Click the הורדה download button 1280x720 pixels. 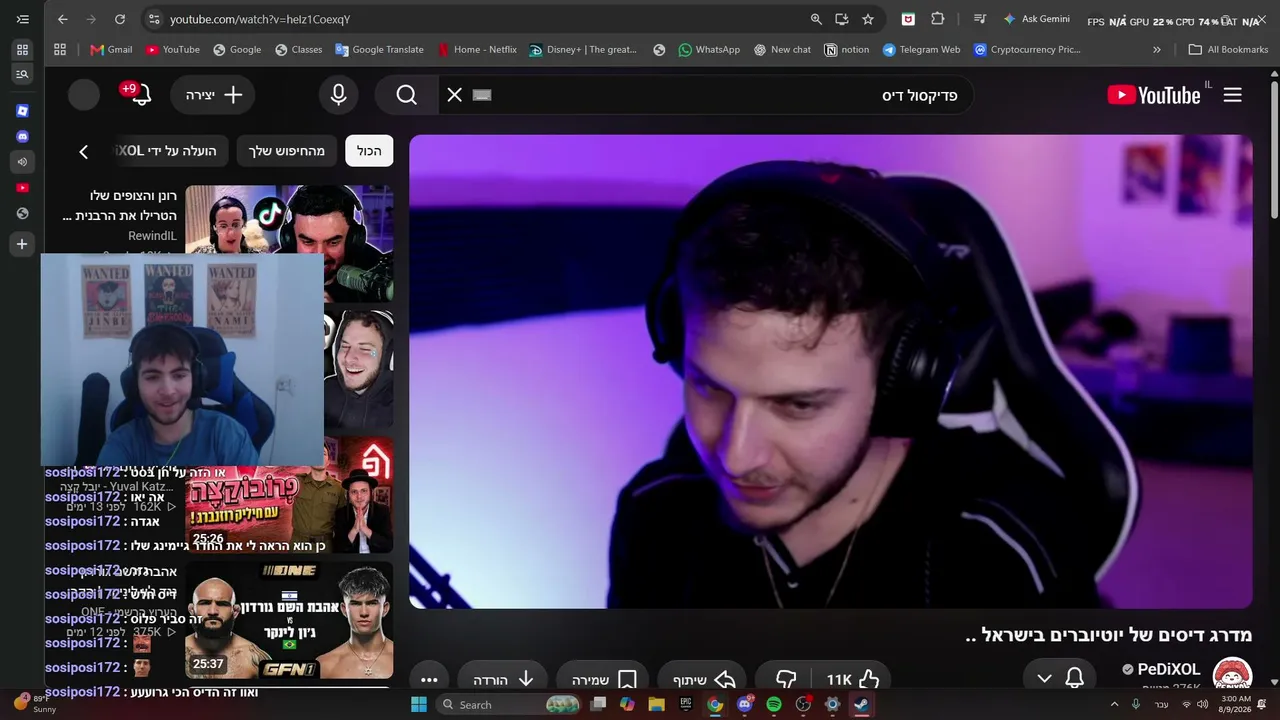tap(503, 679)
